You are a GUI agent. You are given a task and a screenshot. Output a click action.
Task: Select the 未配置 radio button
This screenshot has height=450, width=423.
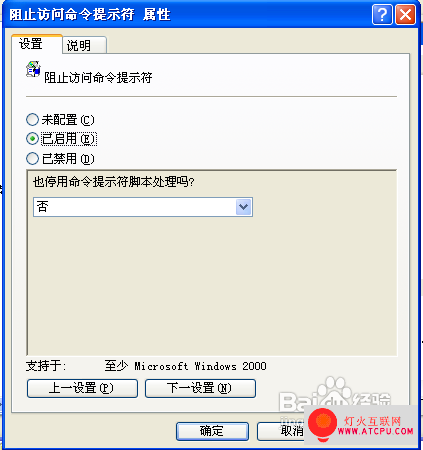32,119
